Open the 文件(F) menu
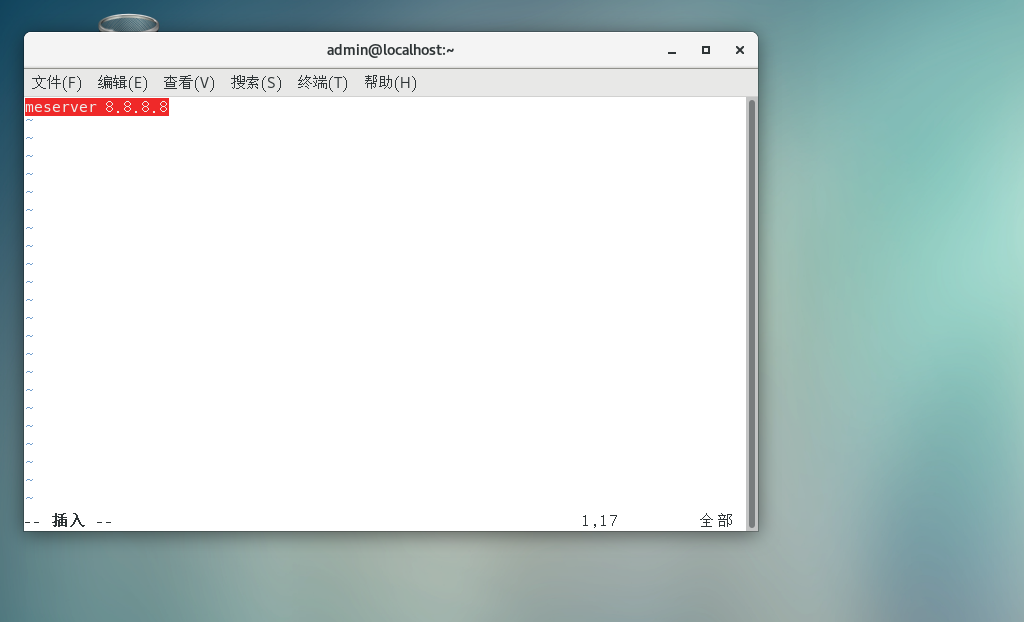The width and height of the screenshot is (1024, 622). click(x=57, y=83)
